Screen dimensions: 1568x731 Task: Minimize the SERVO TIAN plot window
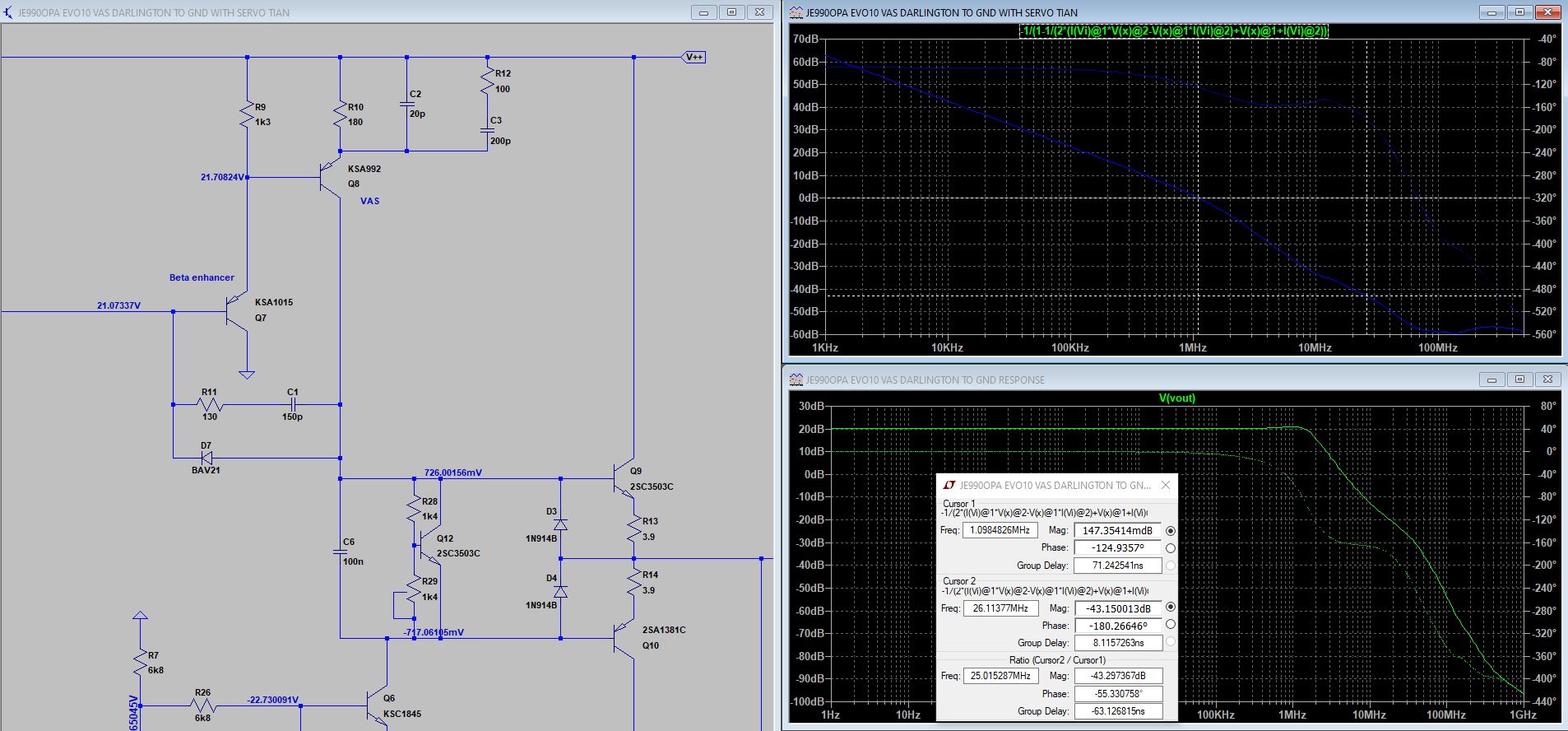pyautogui.click(x=1491, y=12)
